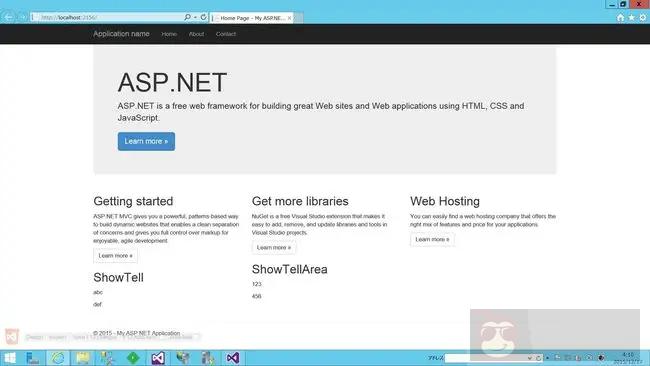650x366 pixels.
Task: Click the '© 2015 - My ASP.NET Application' footer
Action: pos(137,333)
